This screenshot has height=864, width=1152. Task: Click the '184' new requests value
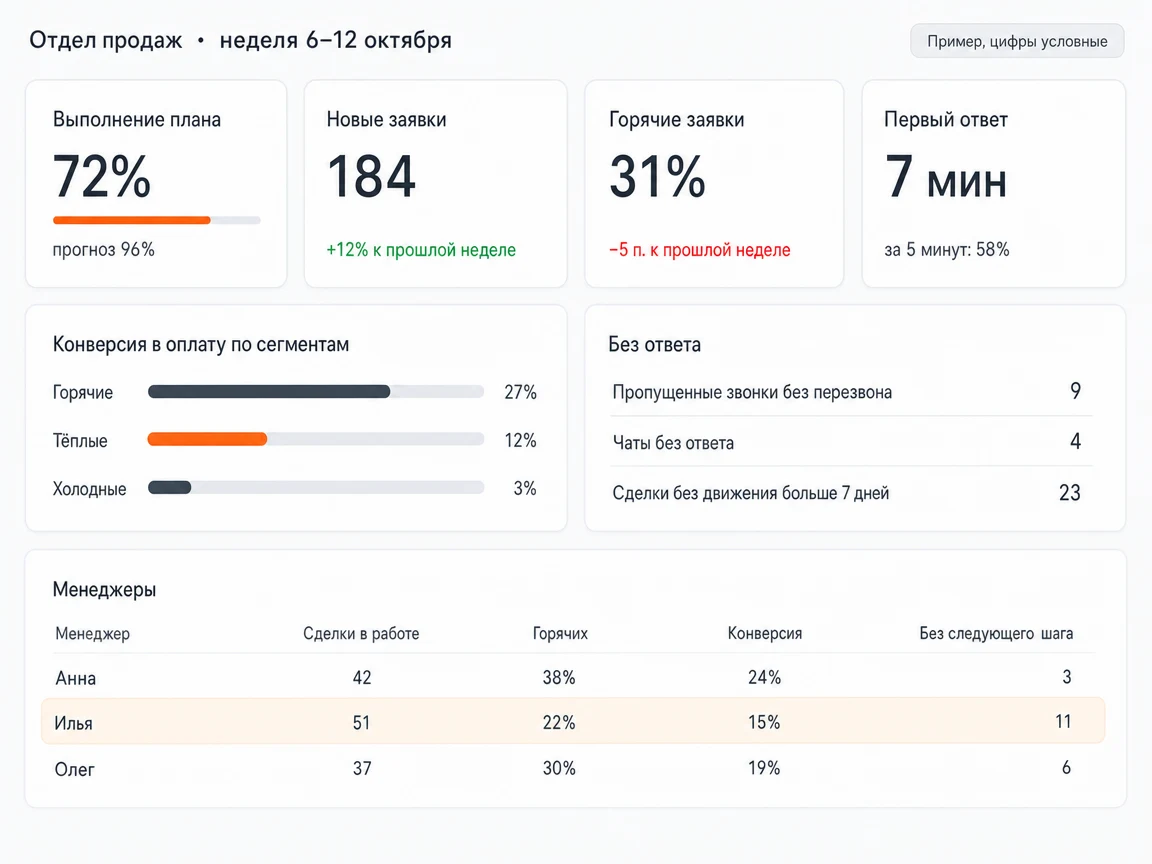coord(371,177)
